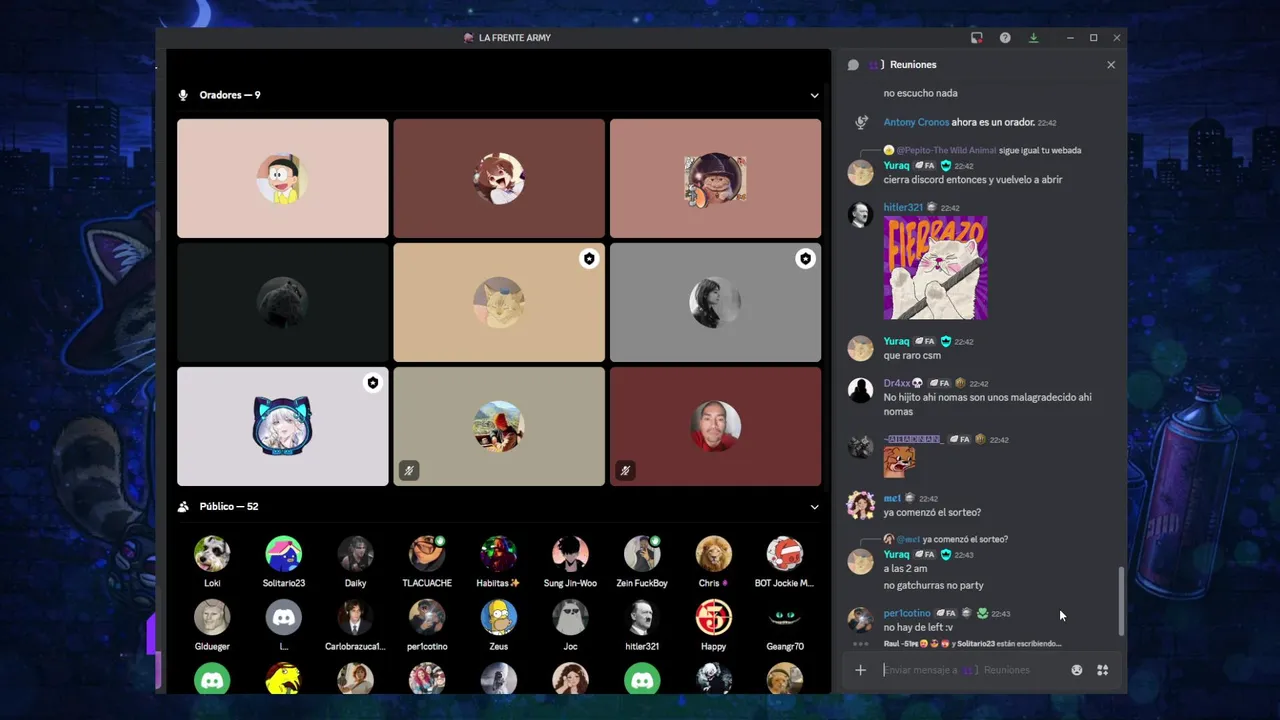
Task: Open Gldueger's audience avatar
Action: [212, 618]
